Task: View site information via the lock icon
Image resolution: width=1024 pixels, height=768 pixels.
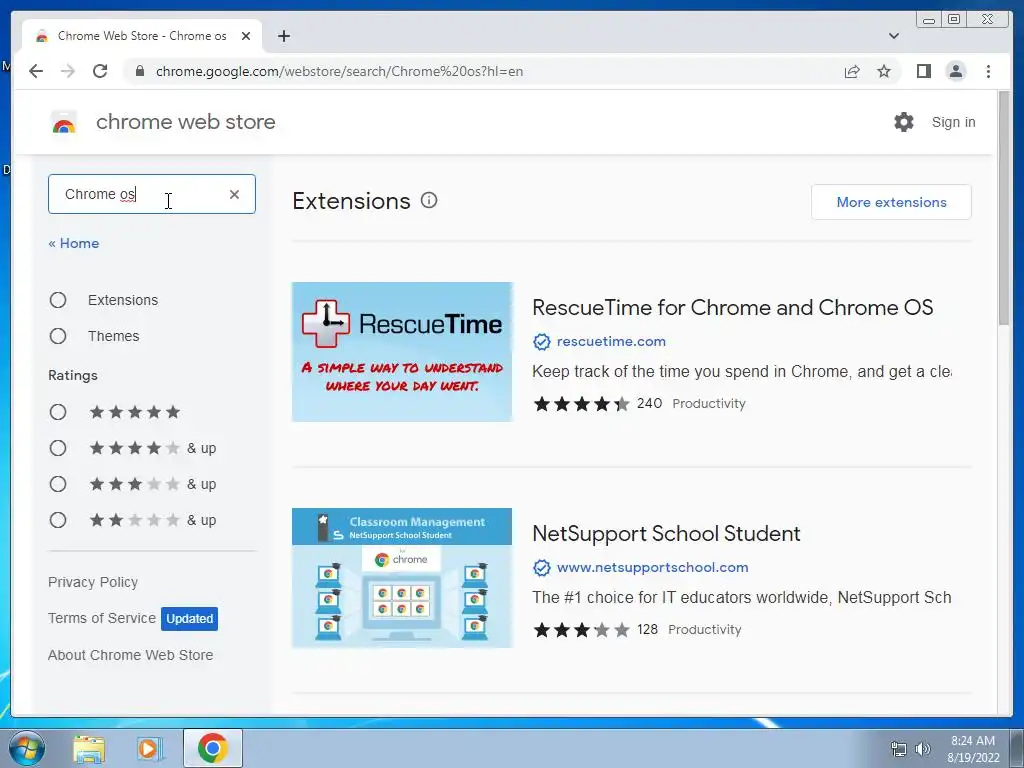Action: tap(139, 71)
